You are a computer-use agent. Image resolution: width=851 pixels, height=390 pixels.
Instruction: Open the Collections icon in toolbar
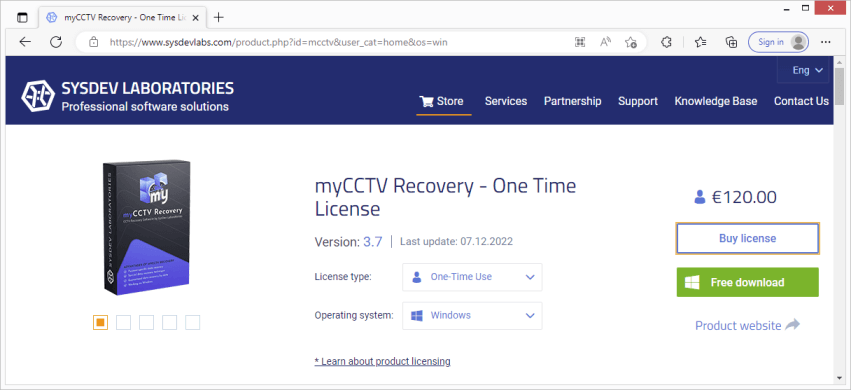point(731,42)
